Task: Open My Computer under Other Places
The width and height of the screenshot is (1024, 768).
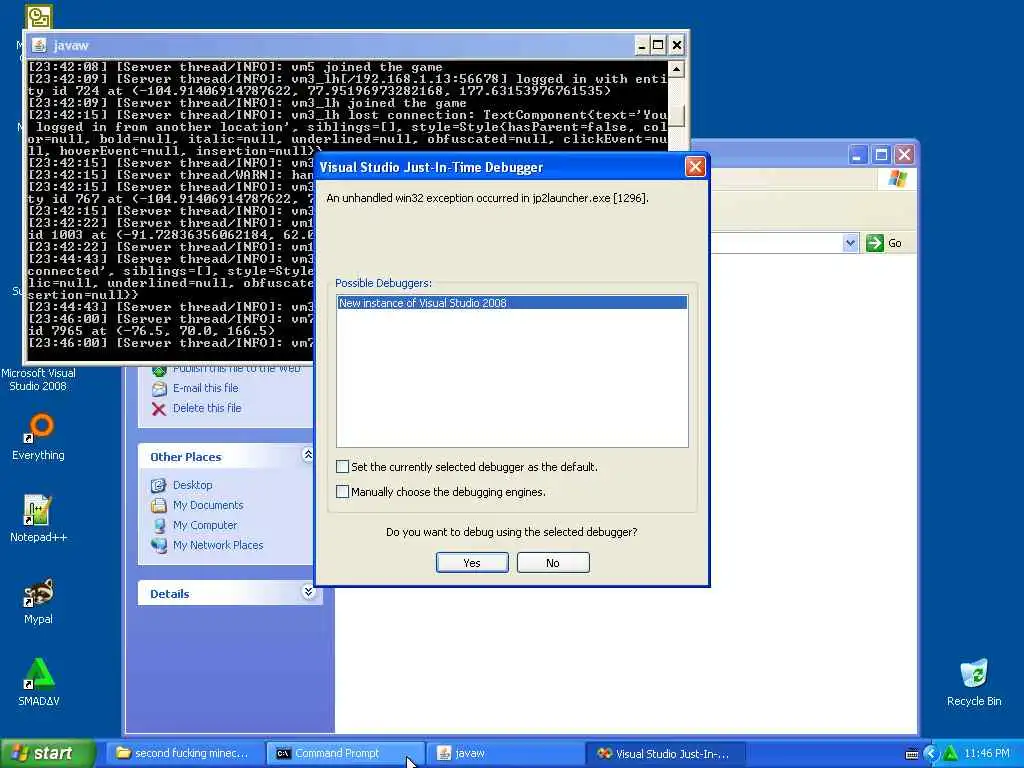Action: pyautogui.click(x=204, y=525)
